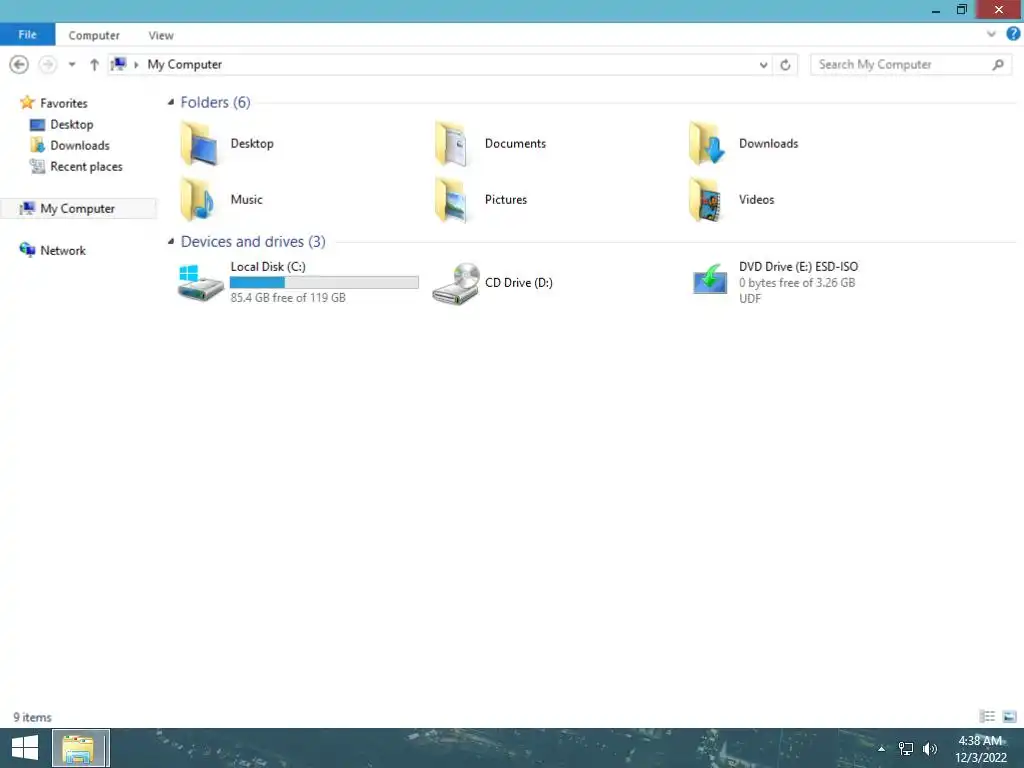
Task: Open the volume speaker tray icon
Action: [x=929, y=748]
